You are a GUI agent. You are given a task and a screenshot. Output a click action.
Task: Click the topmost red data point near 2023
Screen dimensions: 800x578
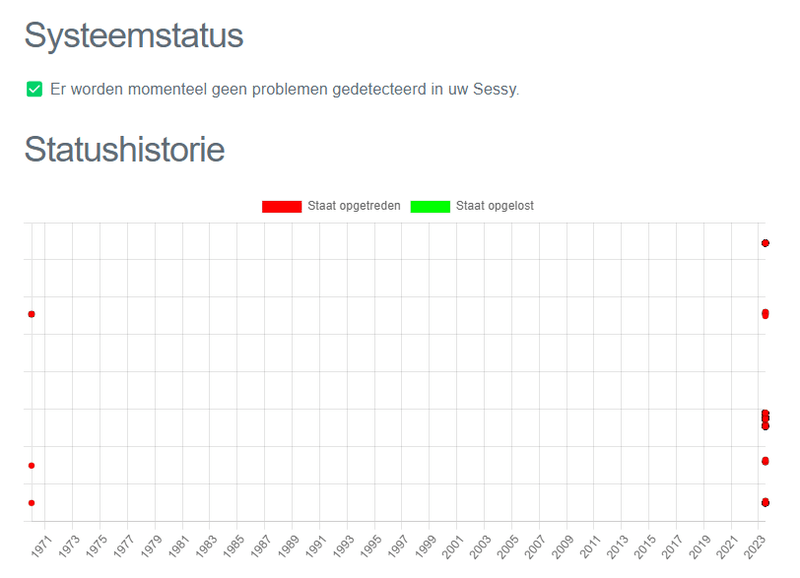coord(765,243)
